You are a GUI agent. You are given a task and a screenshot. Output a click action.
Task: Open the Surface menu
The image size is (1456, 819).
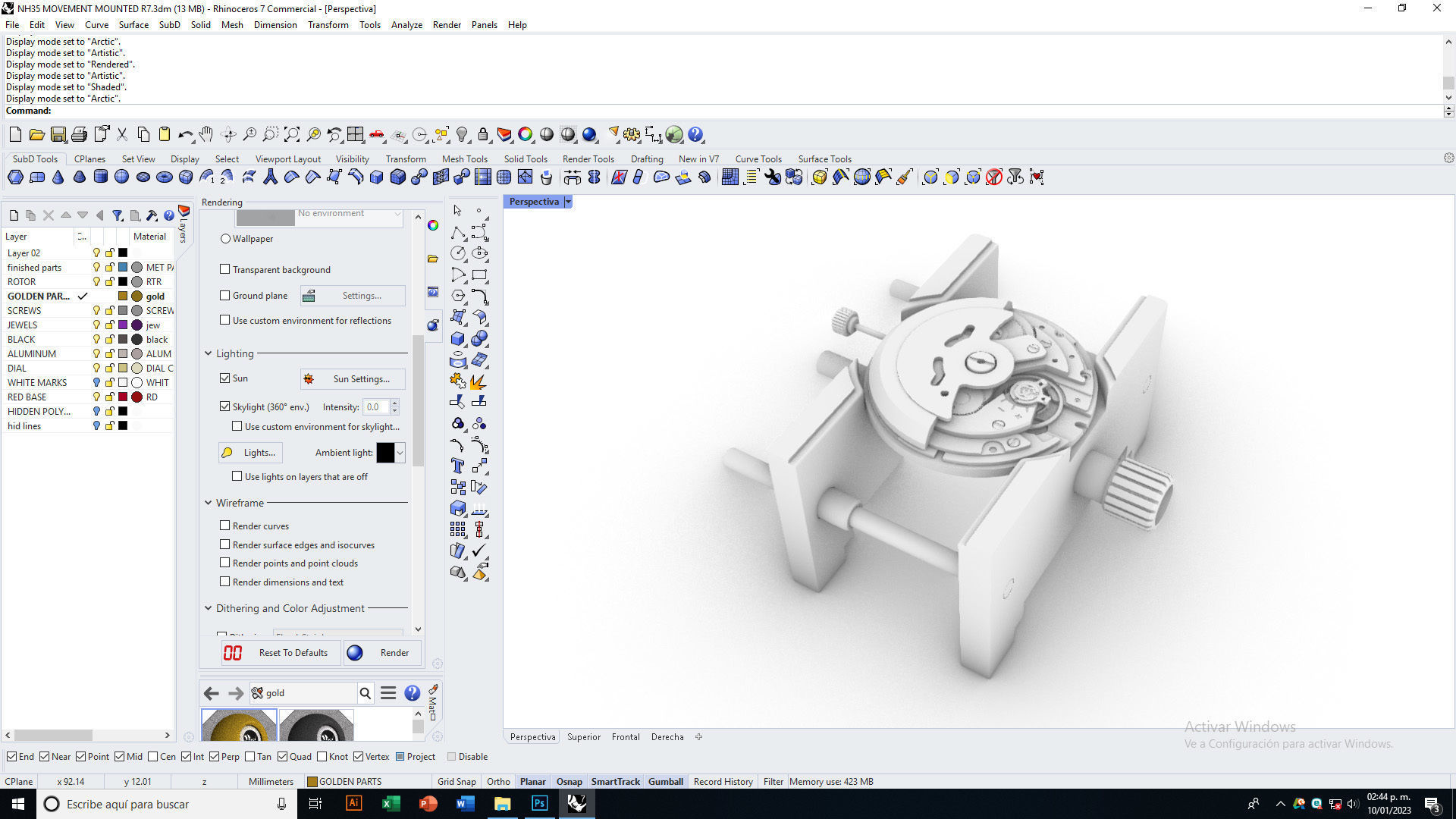[133, 25]
